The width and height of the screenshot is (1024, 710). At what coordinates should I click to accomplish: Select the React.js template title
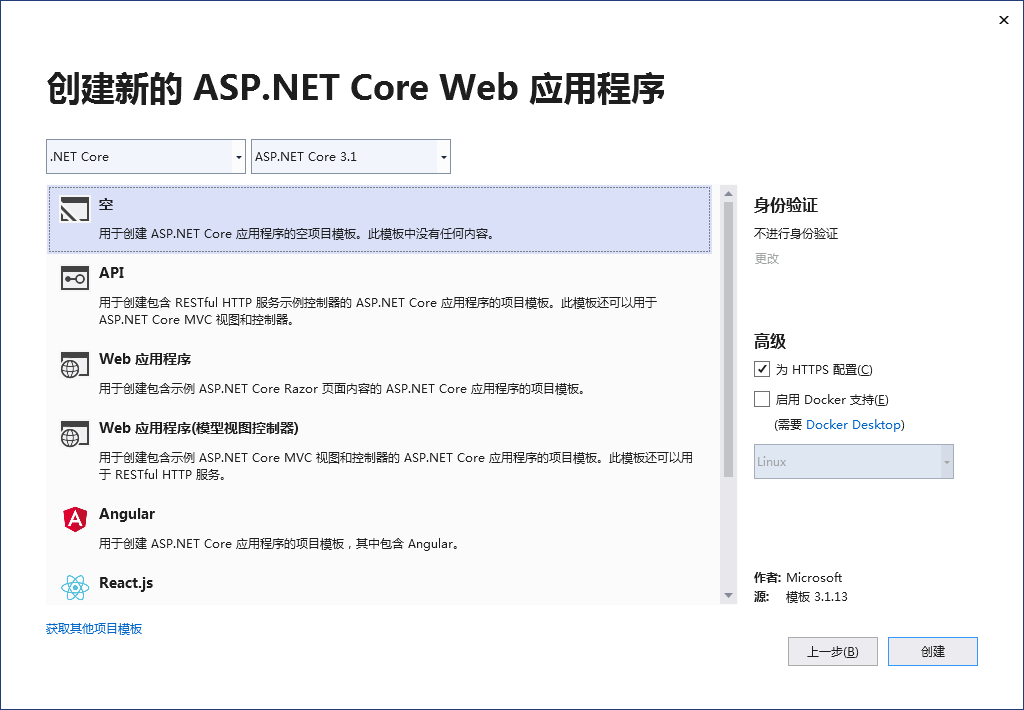pos(126,583)
